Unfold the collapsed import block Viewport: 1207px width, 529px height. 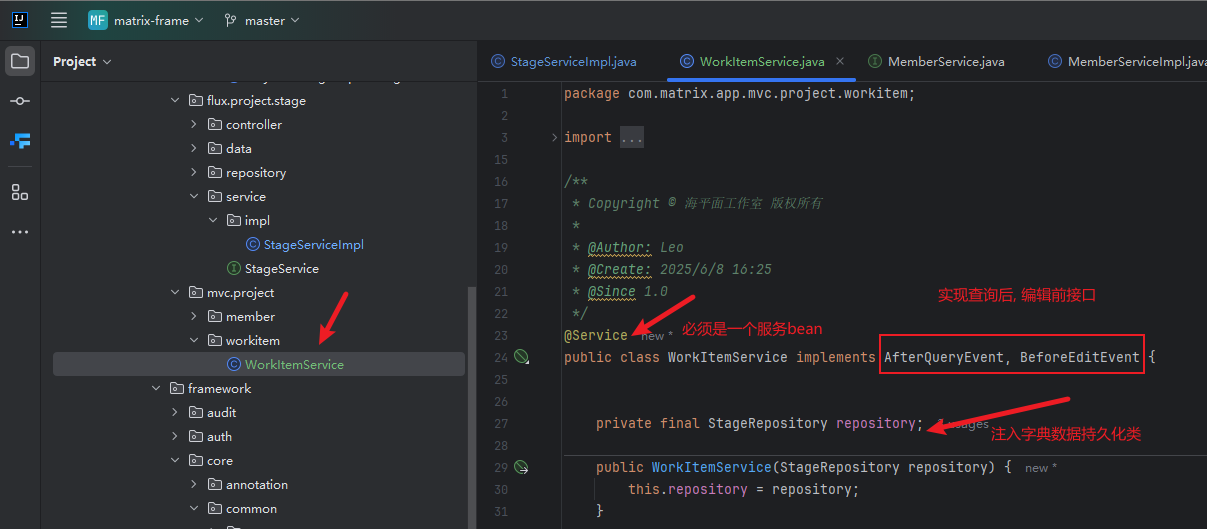pos(555,137)
